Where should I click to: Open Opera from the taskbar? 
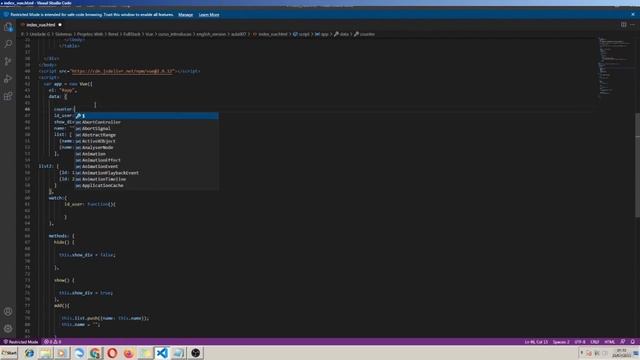112,353
